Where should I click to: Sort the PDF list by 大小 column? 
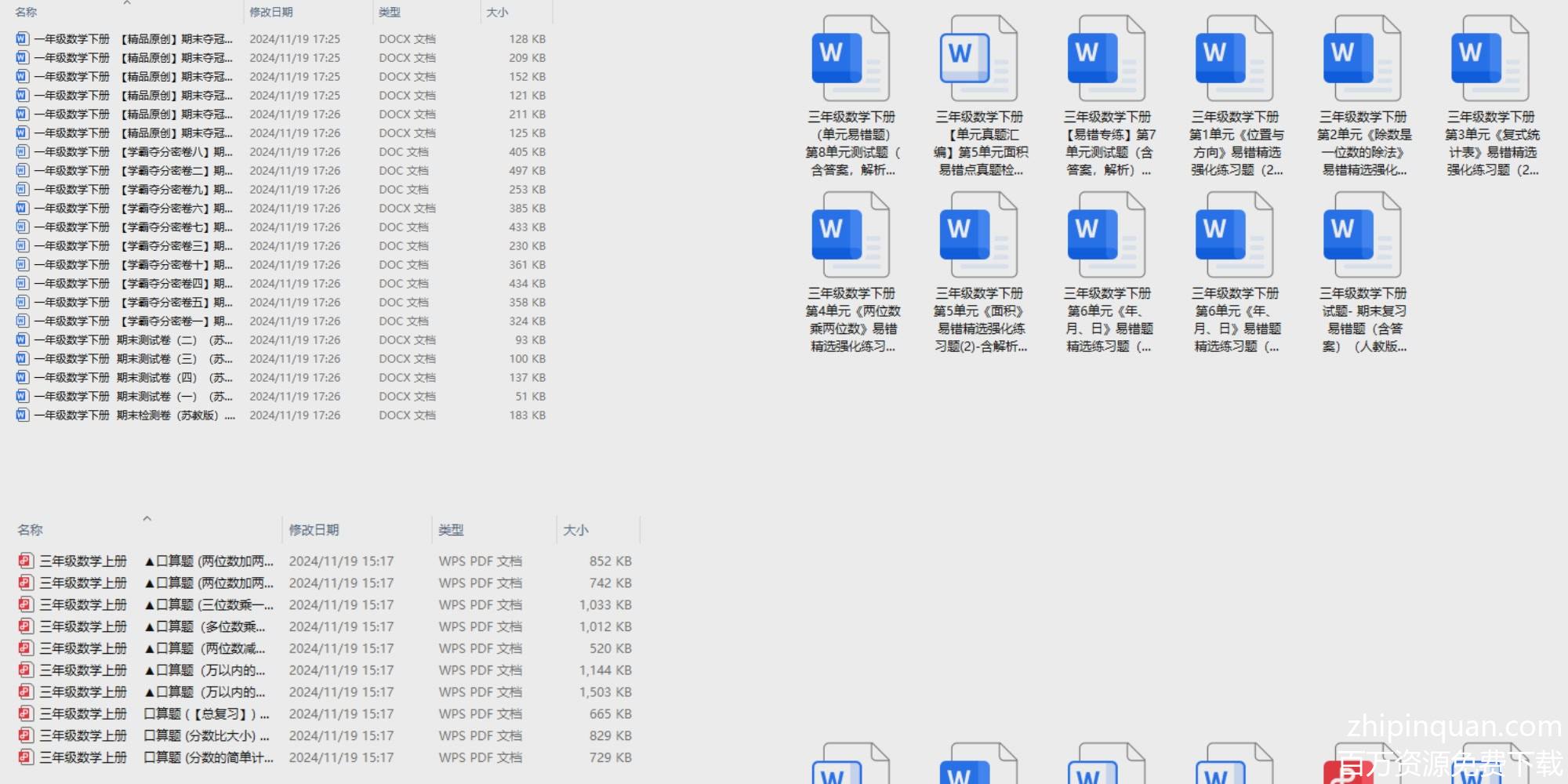(x=575, y=530)
